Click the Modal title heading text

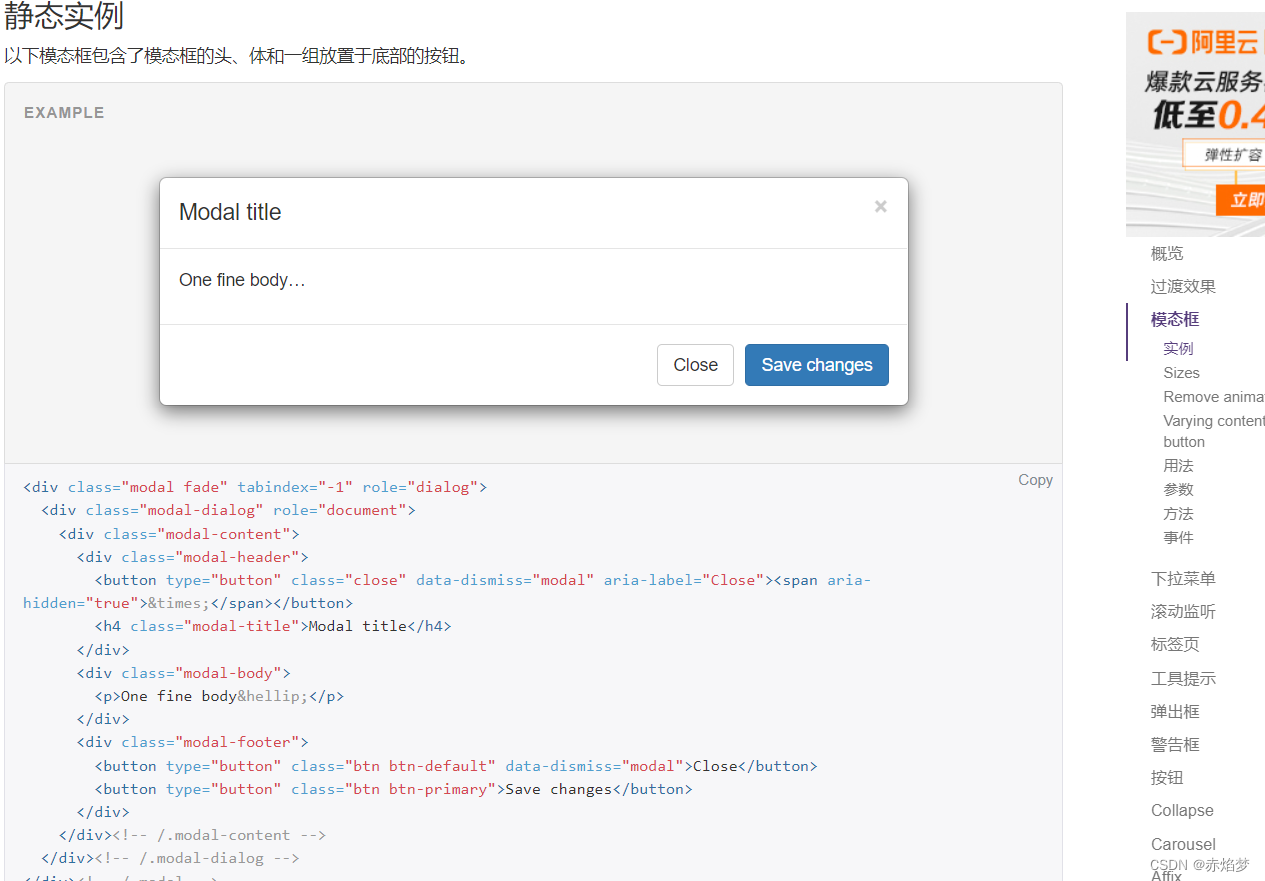point(230,212)
